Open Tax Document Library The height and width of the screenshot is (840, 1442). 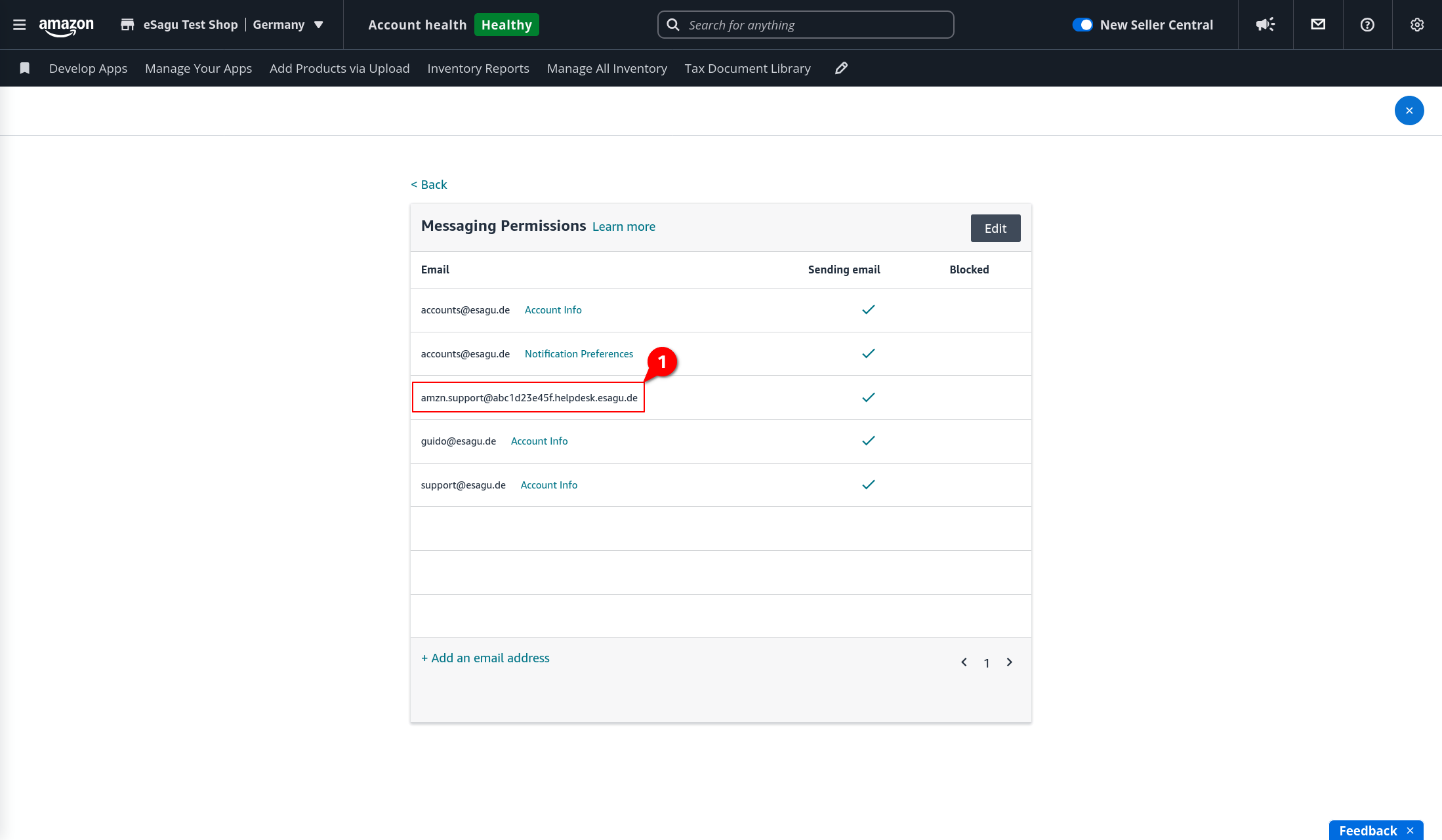point(747,68)
